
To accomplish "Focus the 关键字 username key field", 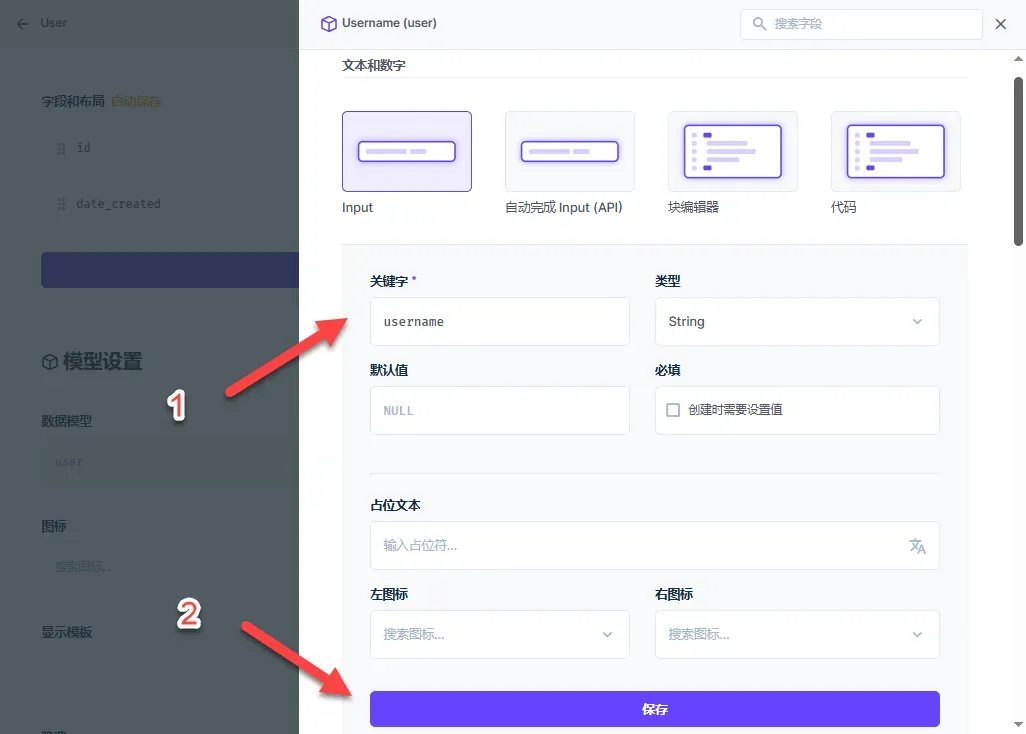I will [499, 321].
